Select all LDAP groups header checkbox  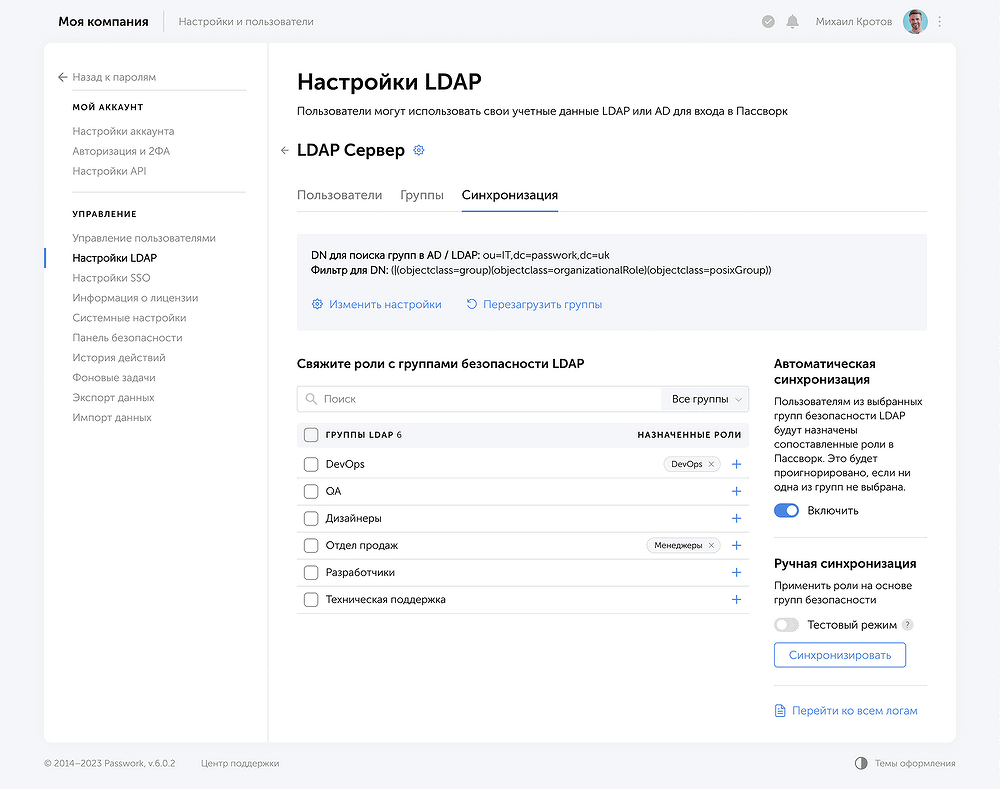[311, 435]
